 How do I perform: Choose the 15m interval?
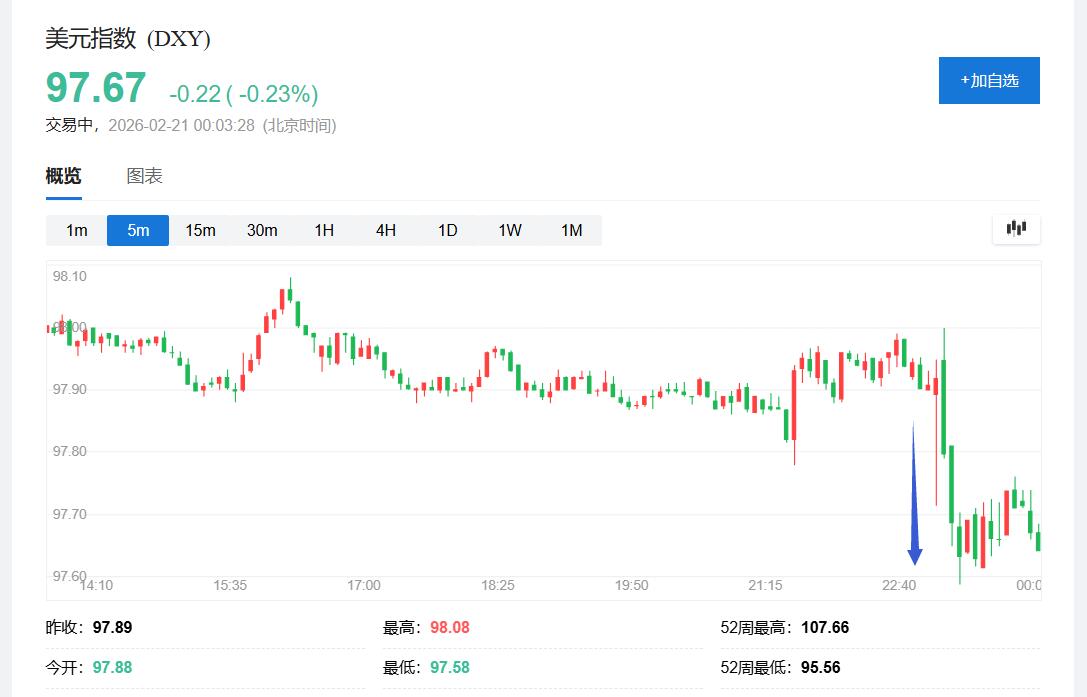[200, 230]
